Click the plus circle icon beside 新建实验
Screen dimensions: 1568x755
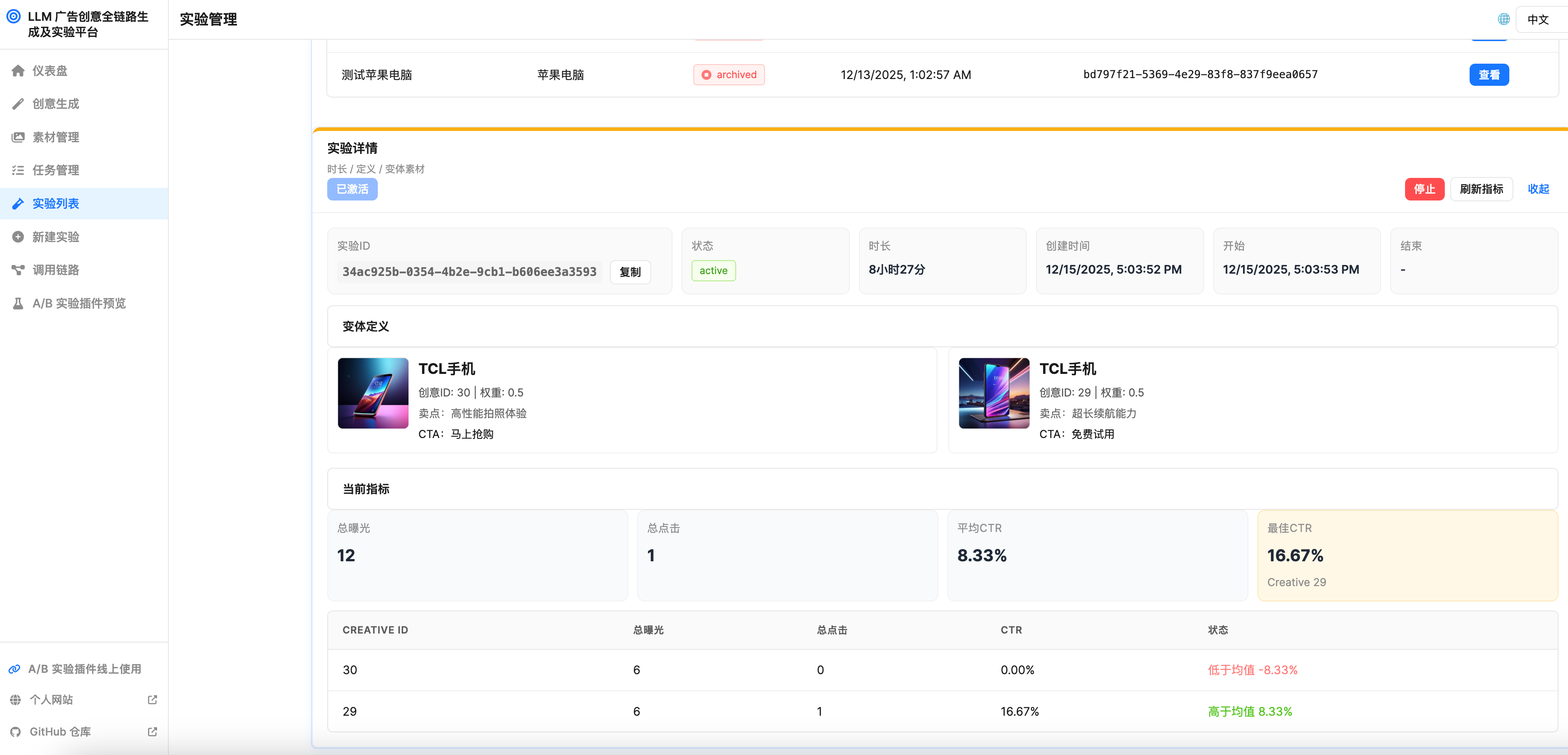click(x=18, y=237)
